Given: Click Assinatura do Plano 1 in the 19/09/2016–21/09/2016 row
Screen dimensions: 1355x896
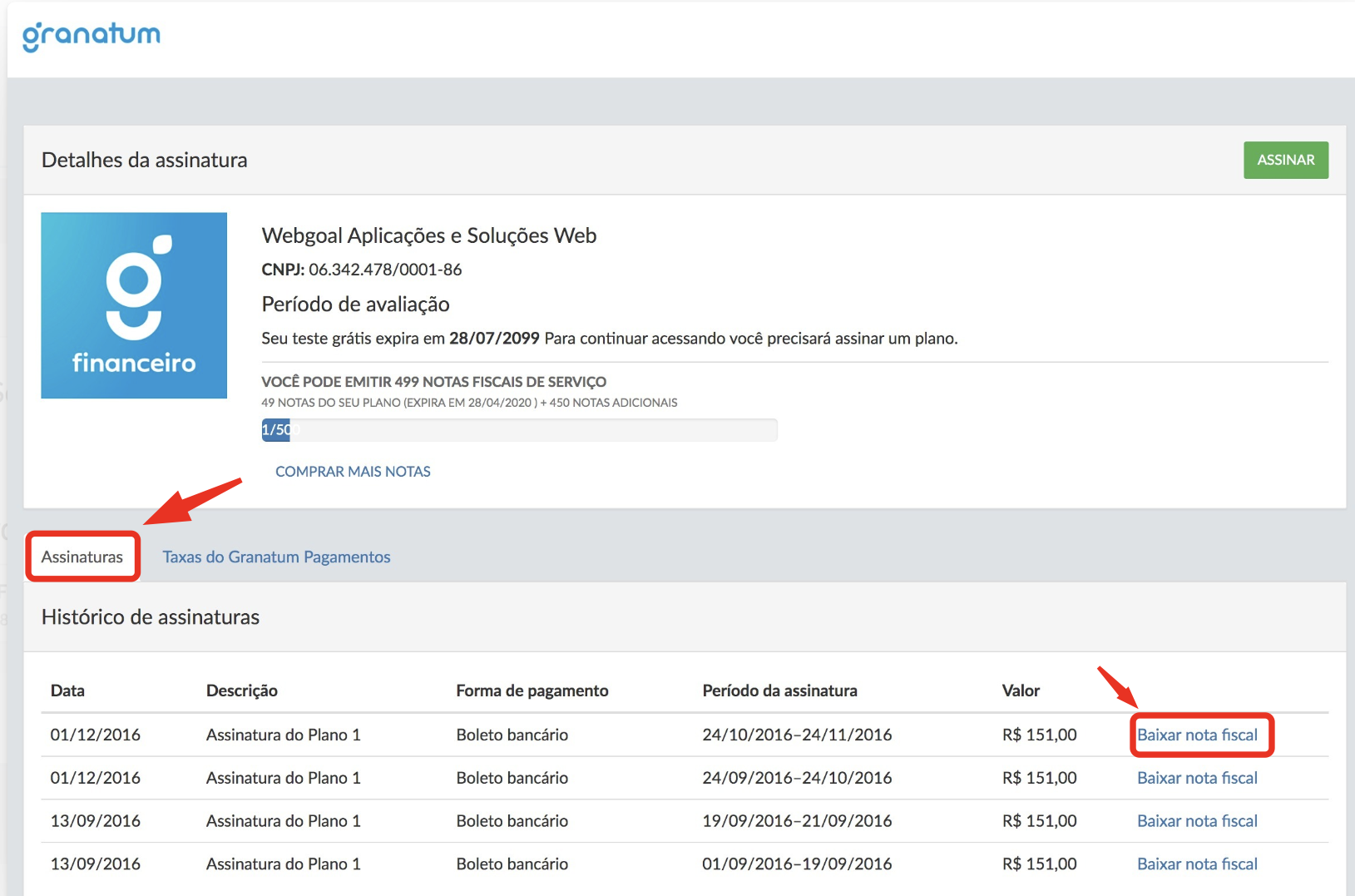Looking at the screenshot, I should click(284, 821).
